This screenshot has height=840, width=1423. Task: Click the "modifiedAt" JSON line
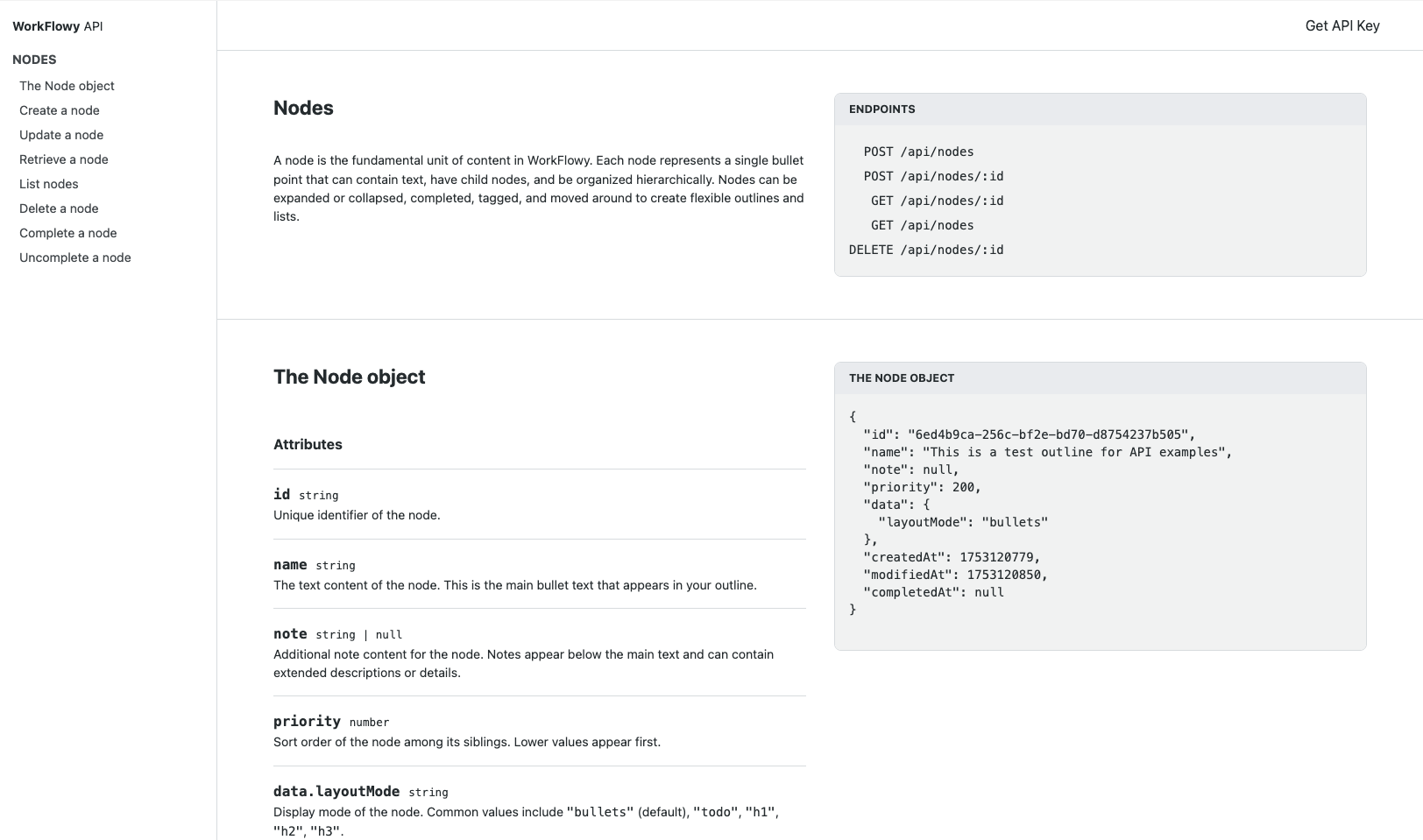(x=955, y=575)
